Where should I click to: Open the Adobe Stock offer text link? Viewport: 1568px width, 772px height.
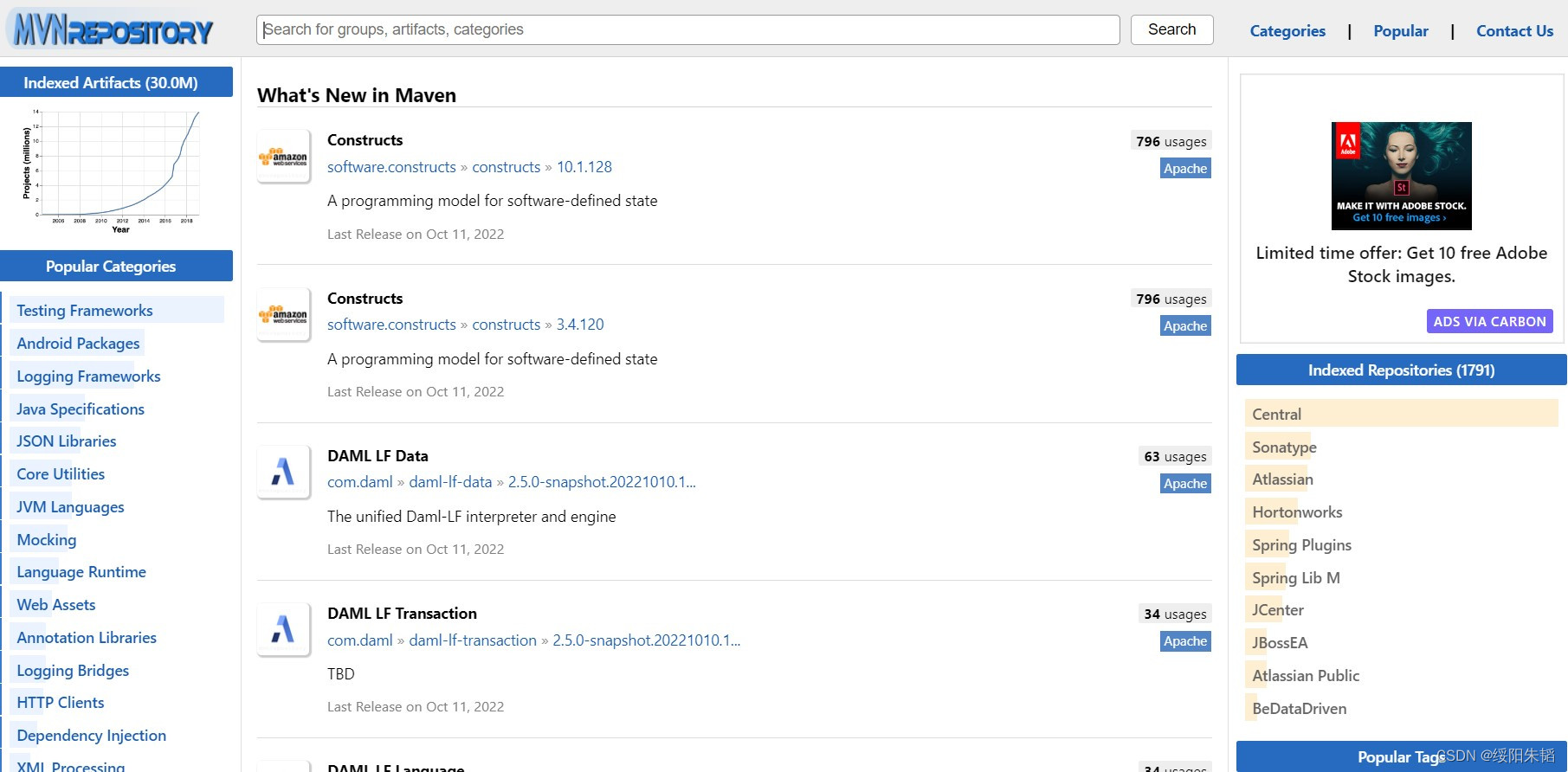tap(1401, 265)
